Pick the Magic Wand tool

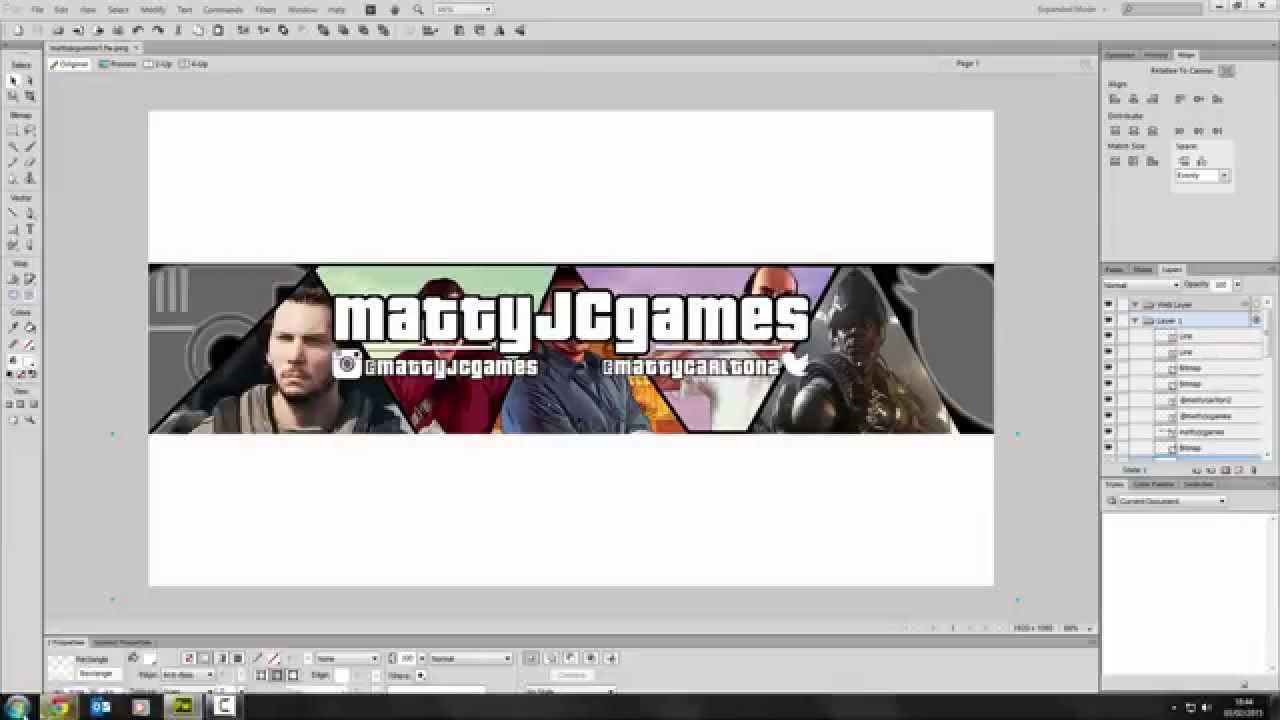13,146
